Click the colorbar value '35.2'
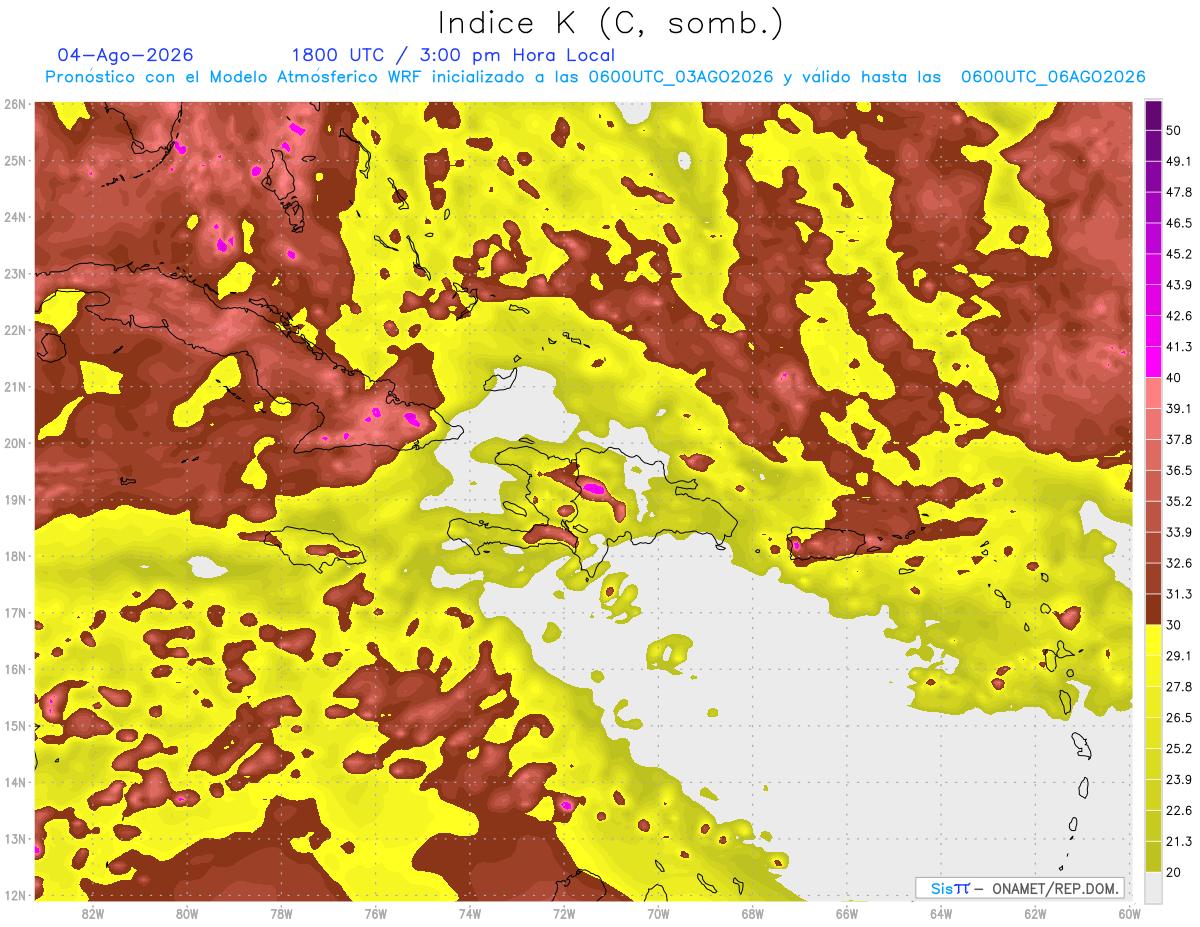This screenshot has width=1200, height=927. pos(1178,501)
